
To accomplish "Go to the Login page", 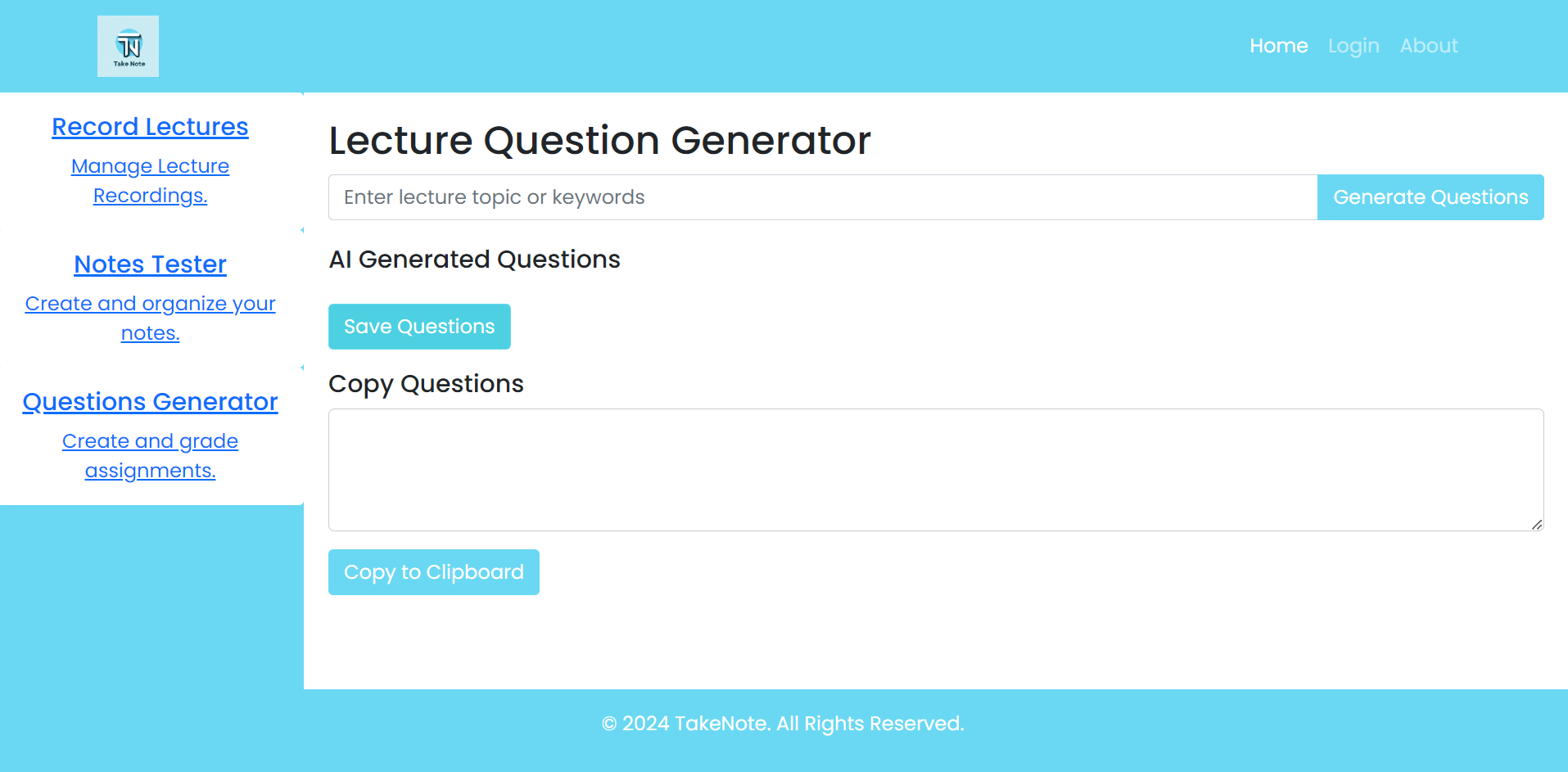I will 1353,46.
